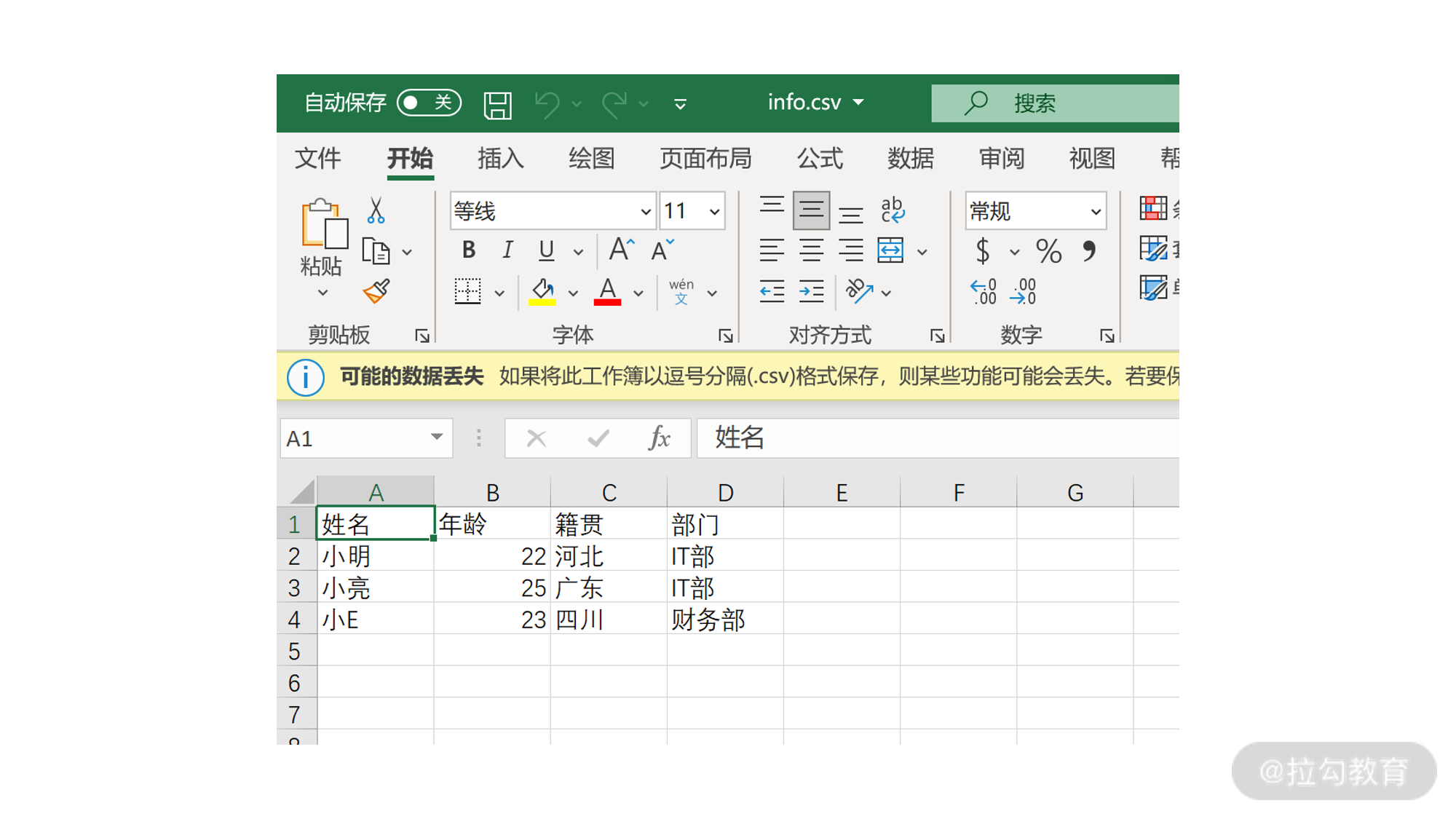Click the Cut scissors icon
1456x819 pixels.
click(x=376, y=210)
